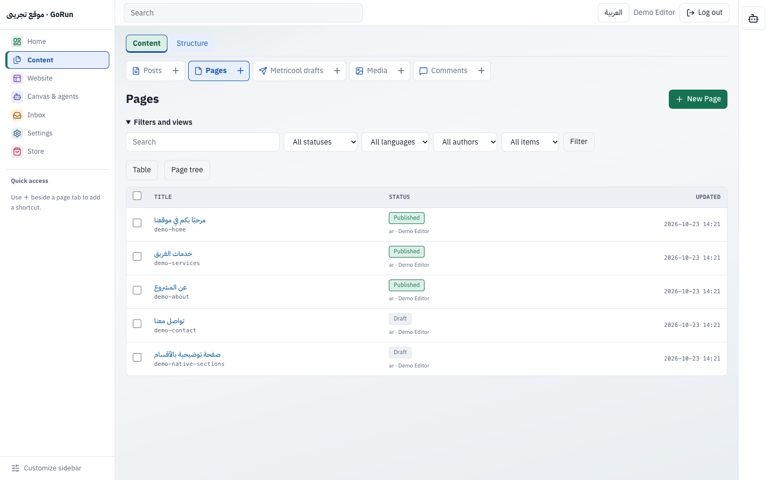
Task: Click Demo Editor user name
Action: [654, 13]
